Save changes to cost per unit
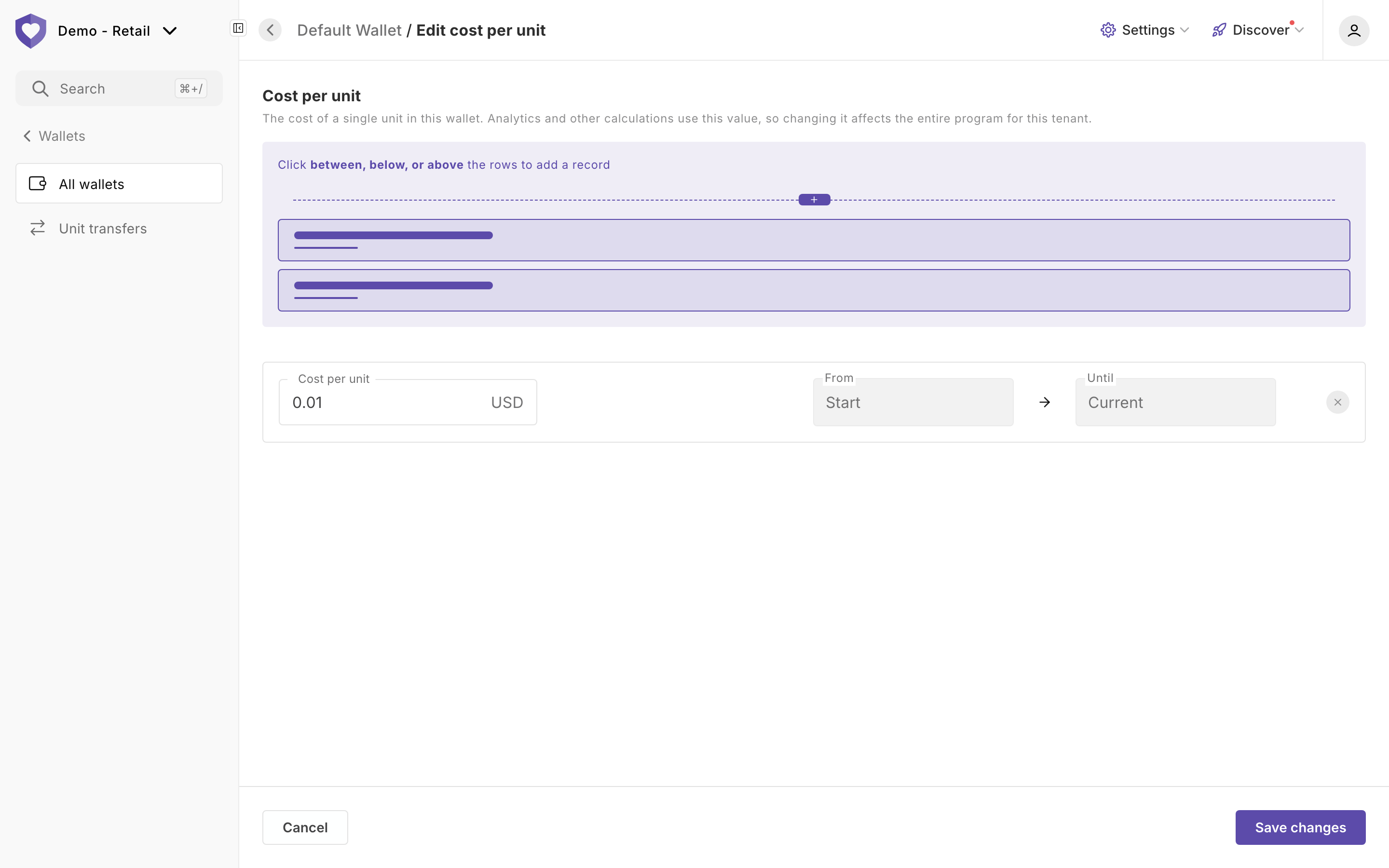The height and width of the screenshot is (868, 1389). [1300, 827]
